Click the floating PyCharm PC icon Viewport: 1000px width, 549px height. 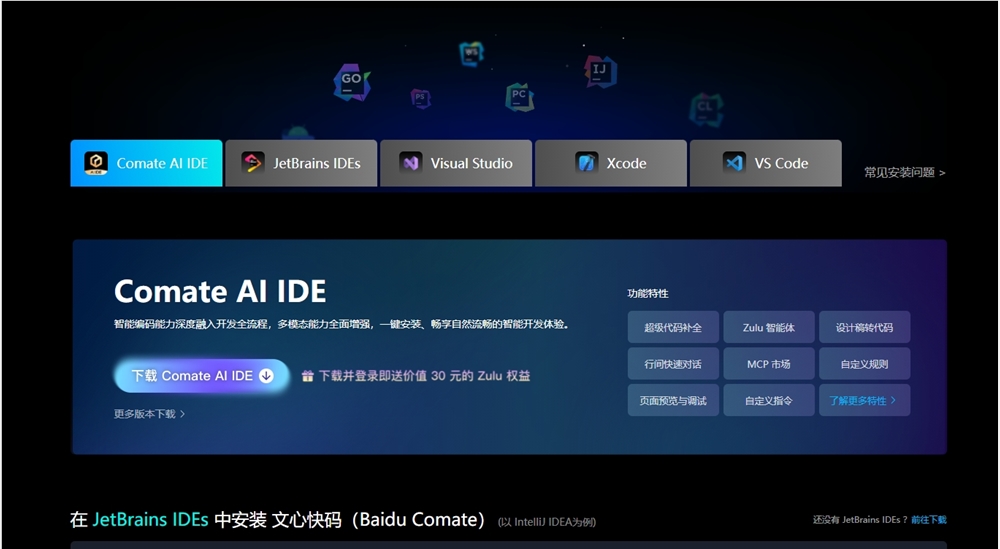tap(518, 97)
